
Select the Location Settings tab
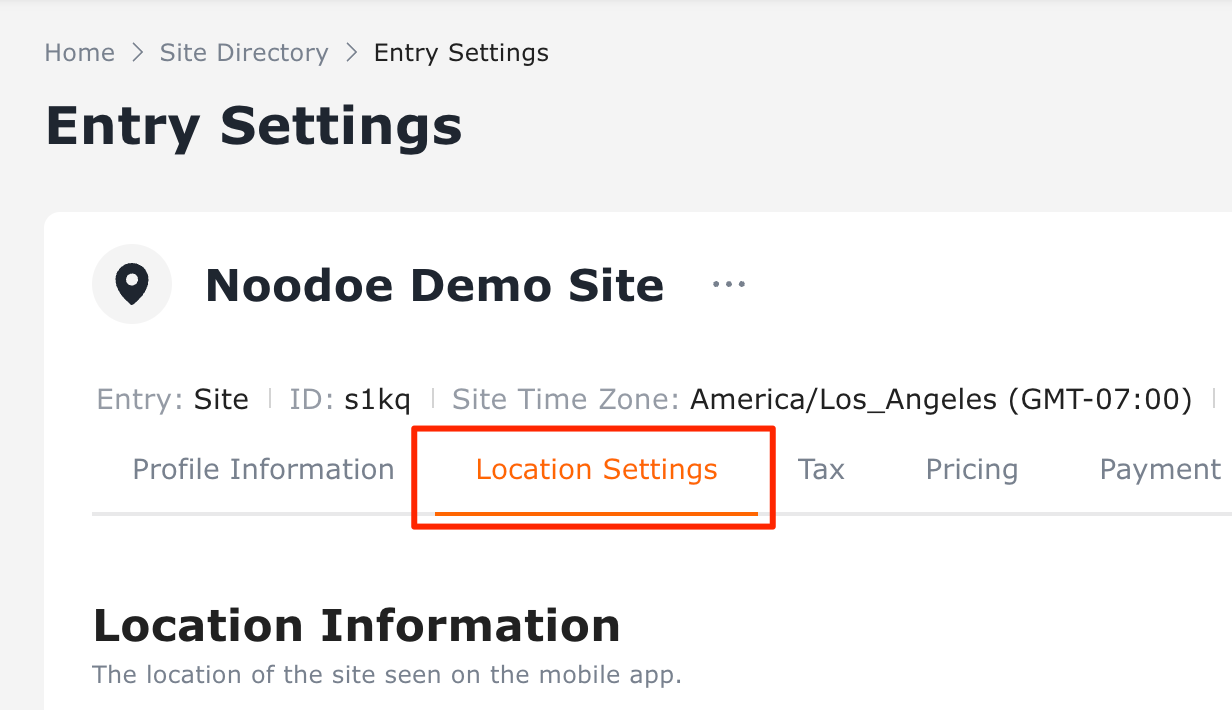click(596, 470)
